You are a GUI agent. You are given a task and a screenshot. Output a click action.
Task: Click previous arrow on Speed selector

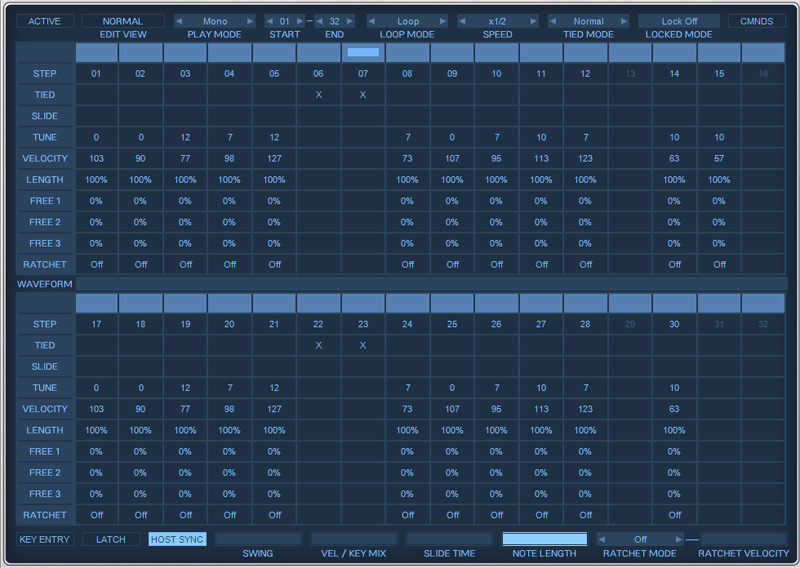tap(463, 21)
